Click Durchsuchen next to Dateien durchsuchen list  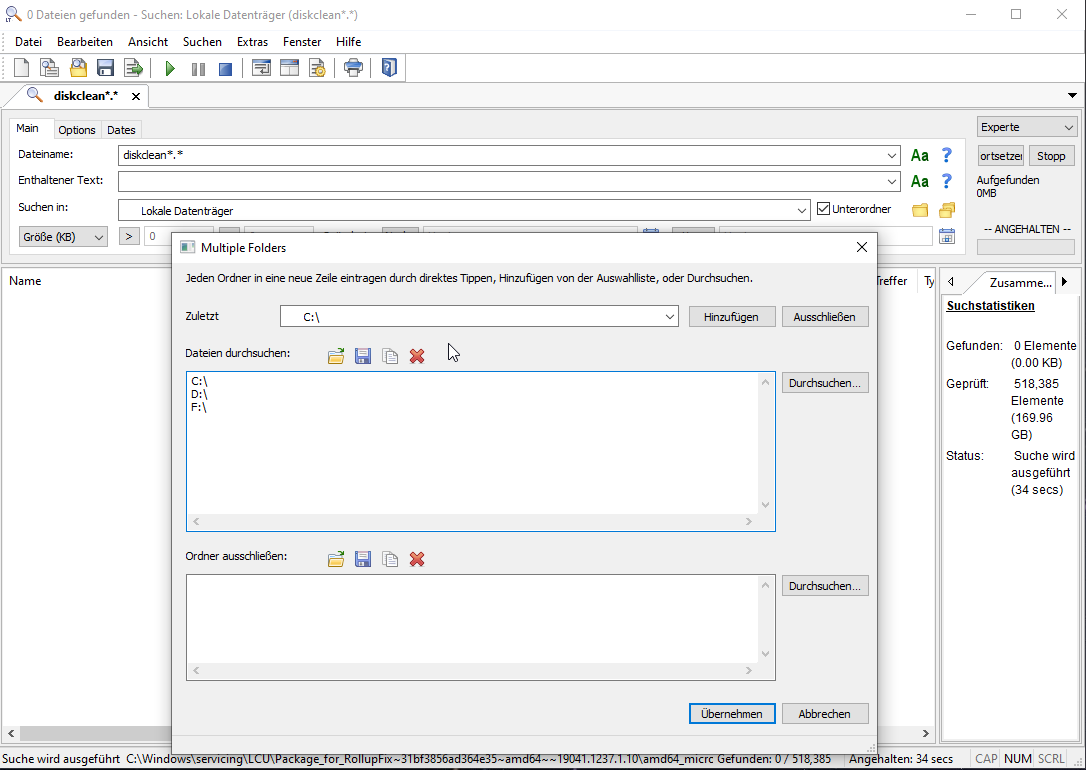(824, 383)
